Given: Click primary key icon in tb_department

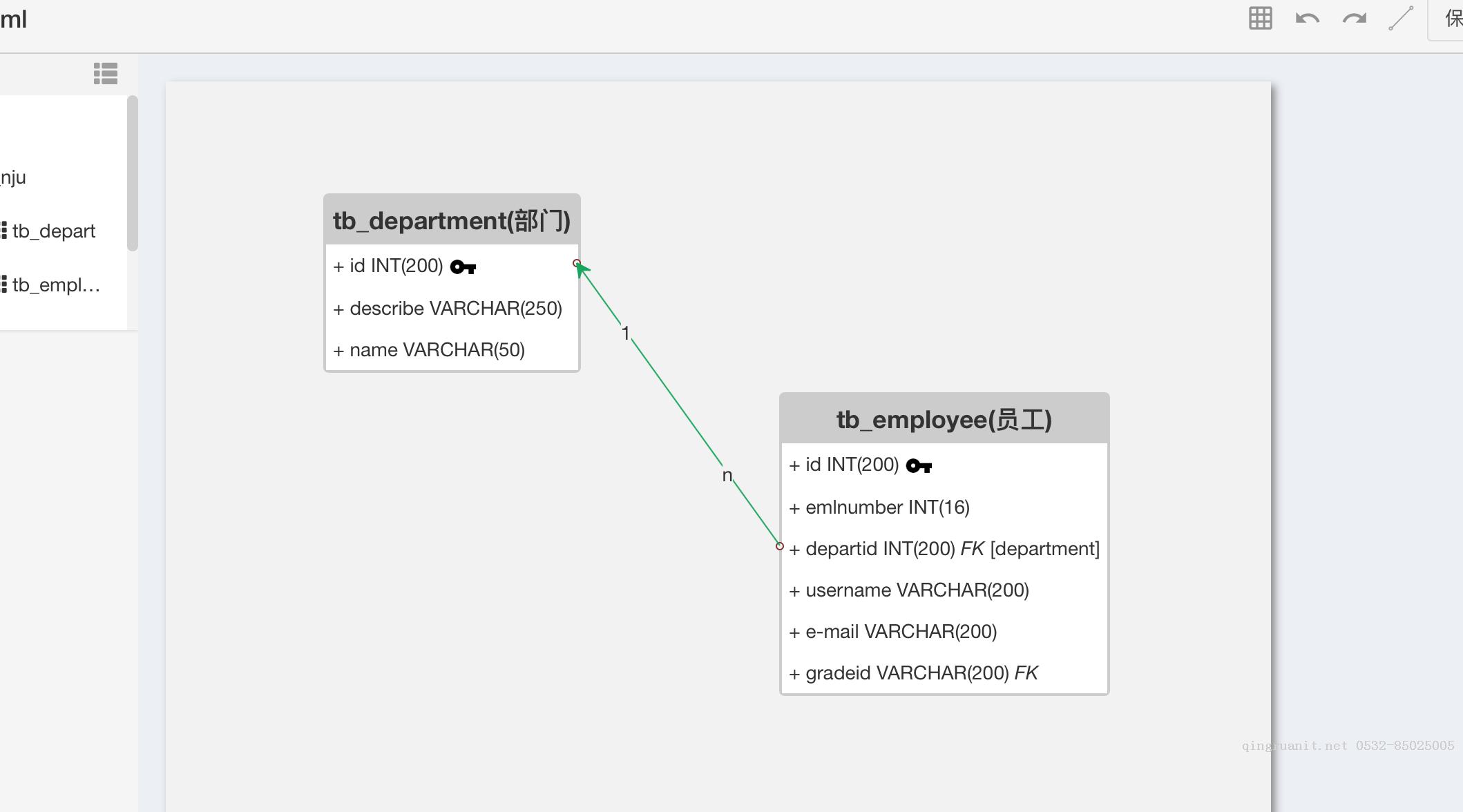Looking at the screenshot, I should click(x=463, y=267).
